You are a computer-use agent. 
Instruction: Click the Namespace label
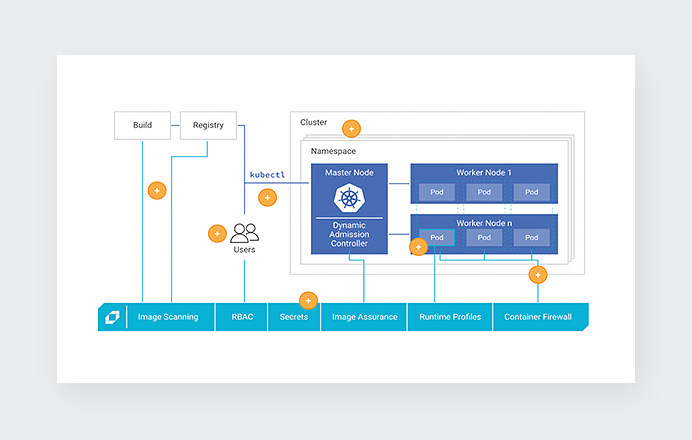pyautogui.click(x=333, y=151)
